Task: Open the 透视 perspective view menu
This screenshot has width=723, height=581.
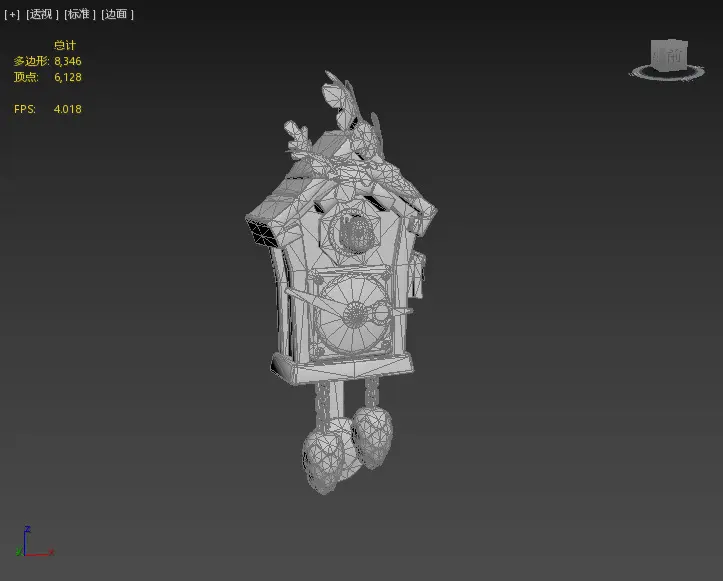Action: [x=42, y=14]
